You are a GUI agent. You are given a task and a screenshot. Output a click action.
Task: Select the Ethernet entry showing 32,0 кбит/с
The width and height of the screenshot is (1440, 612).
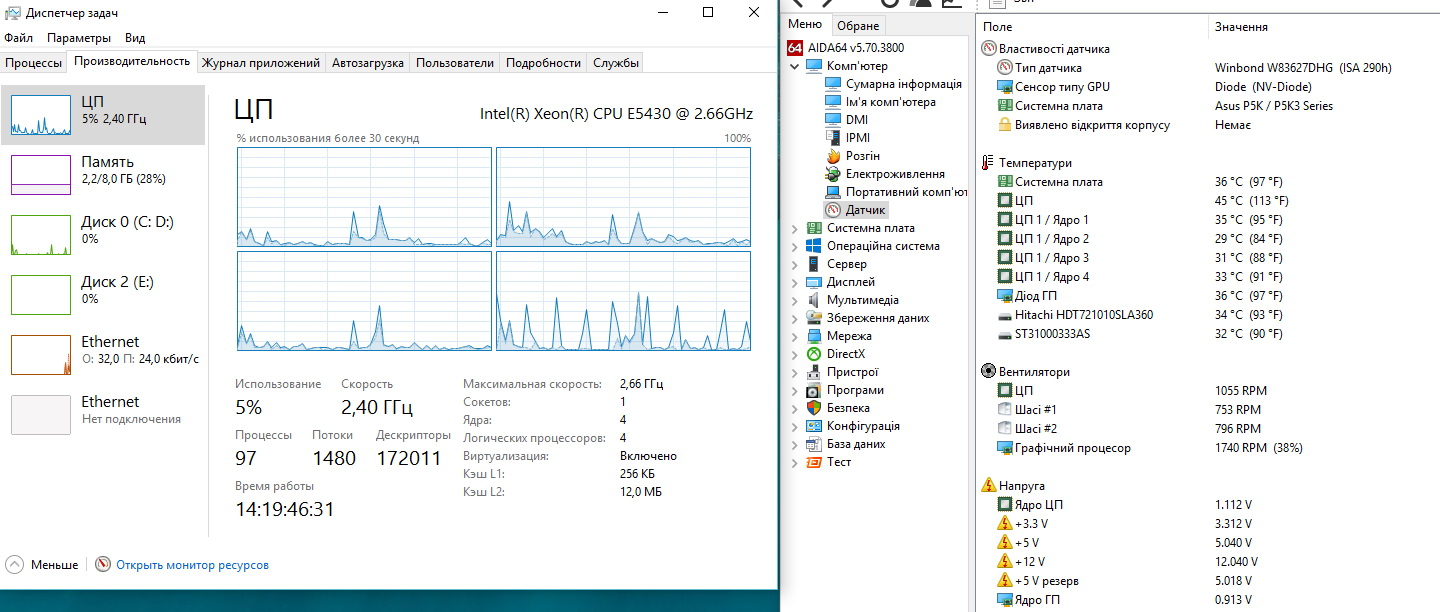click(103, 355)
